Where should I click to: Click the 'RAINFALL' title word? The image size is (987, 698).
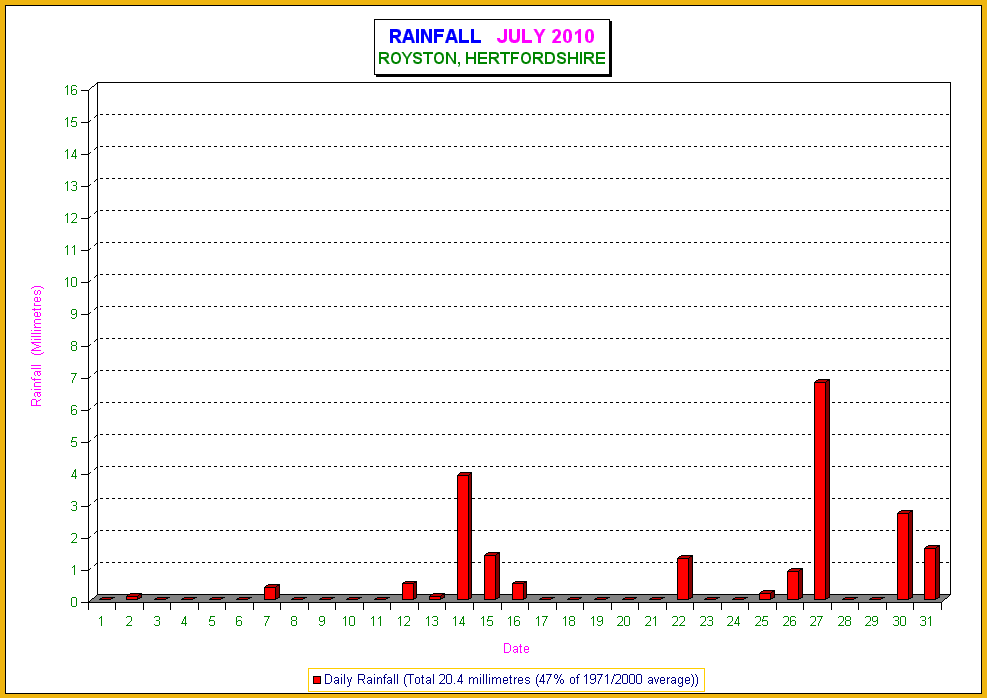[435, 36]
